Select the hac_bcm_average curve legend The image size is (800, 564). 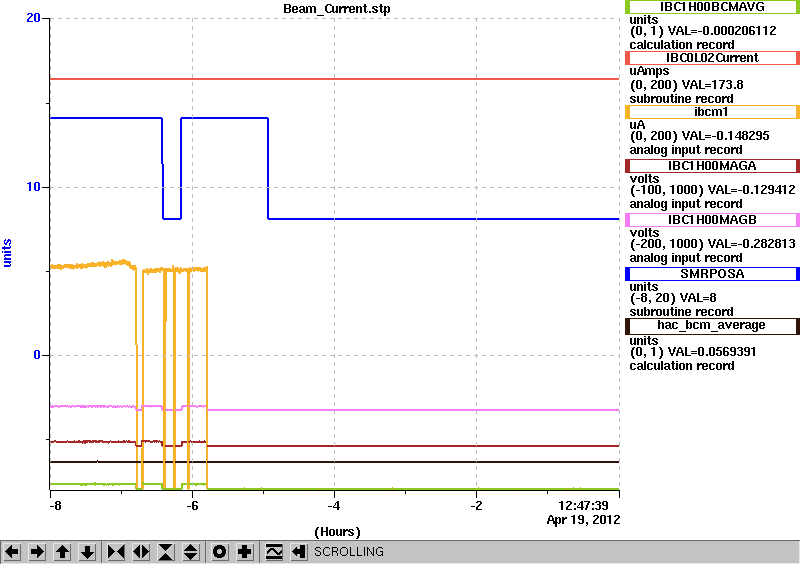712,326
